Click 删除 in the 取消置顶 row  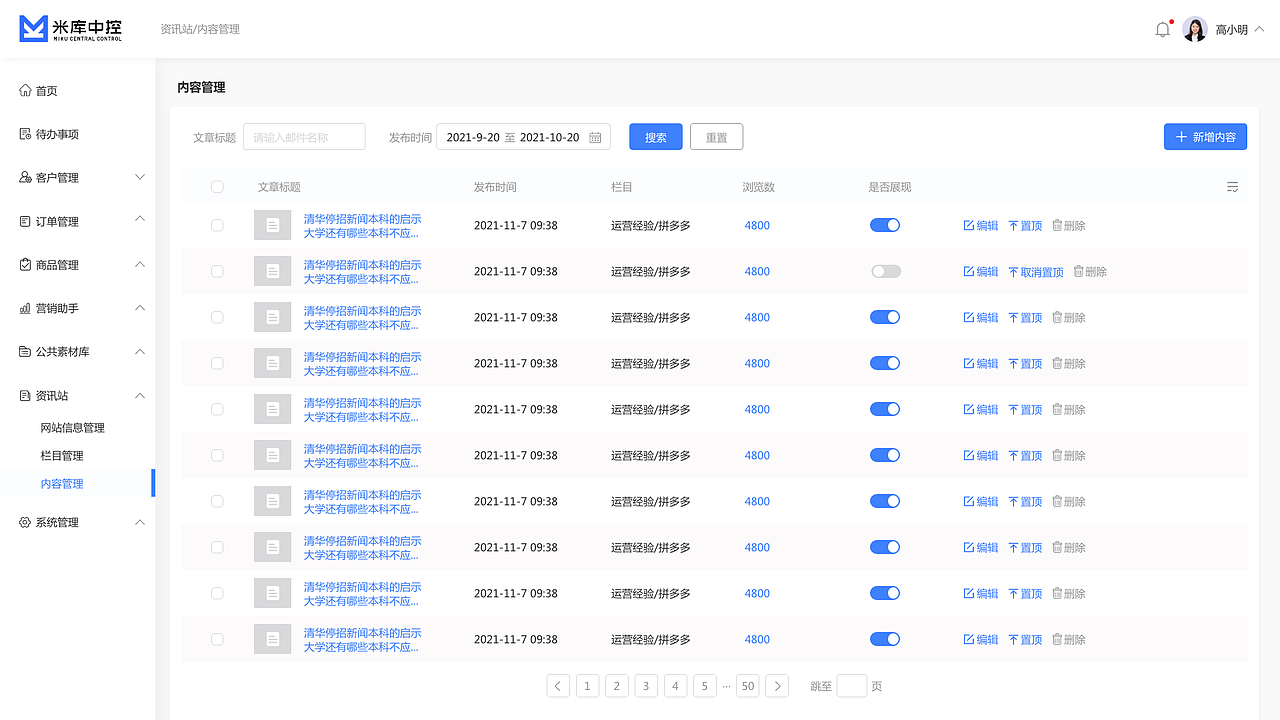click(1090, 272)
